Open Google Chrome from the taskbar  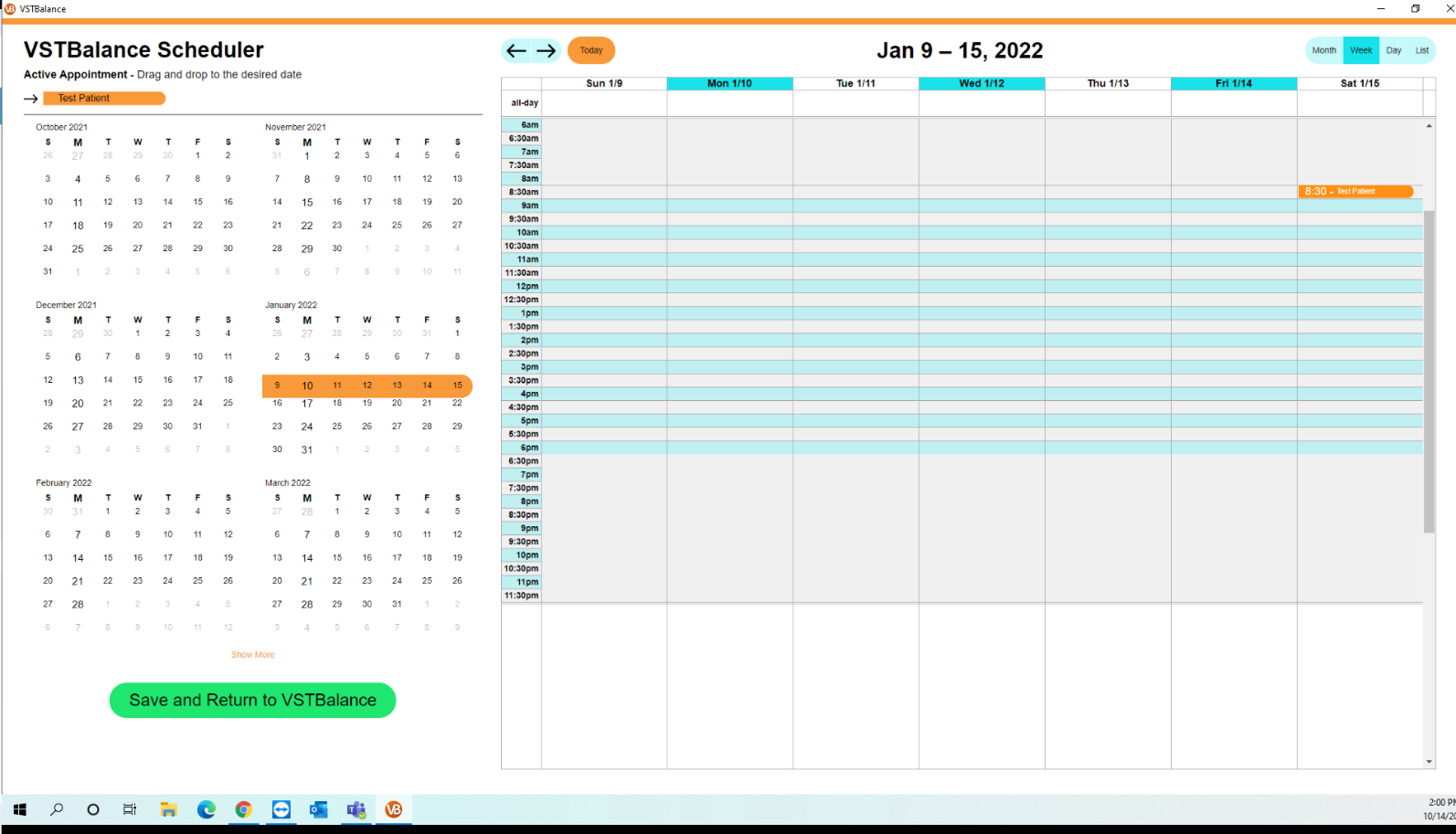(x=243, y=809)
